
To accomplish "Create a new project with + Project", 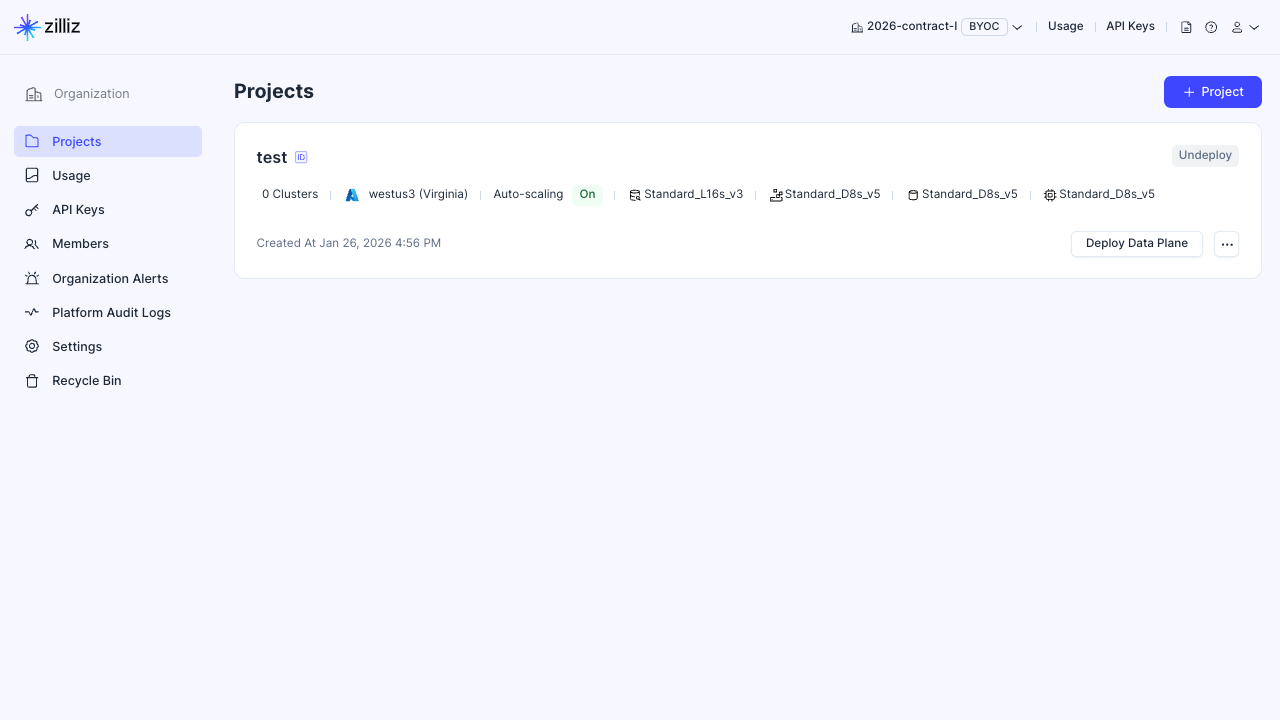I will click(x=1212, y=92).
